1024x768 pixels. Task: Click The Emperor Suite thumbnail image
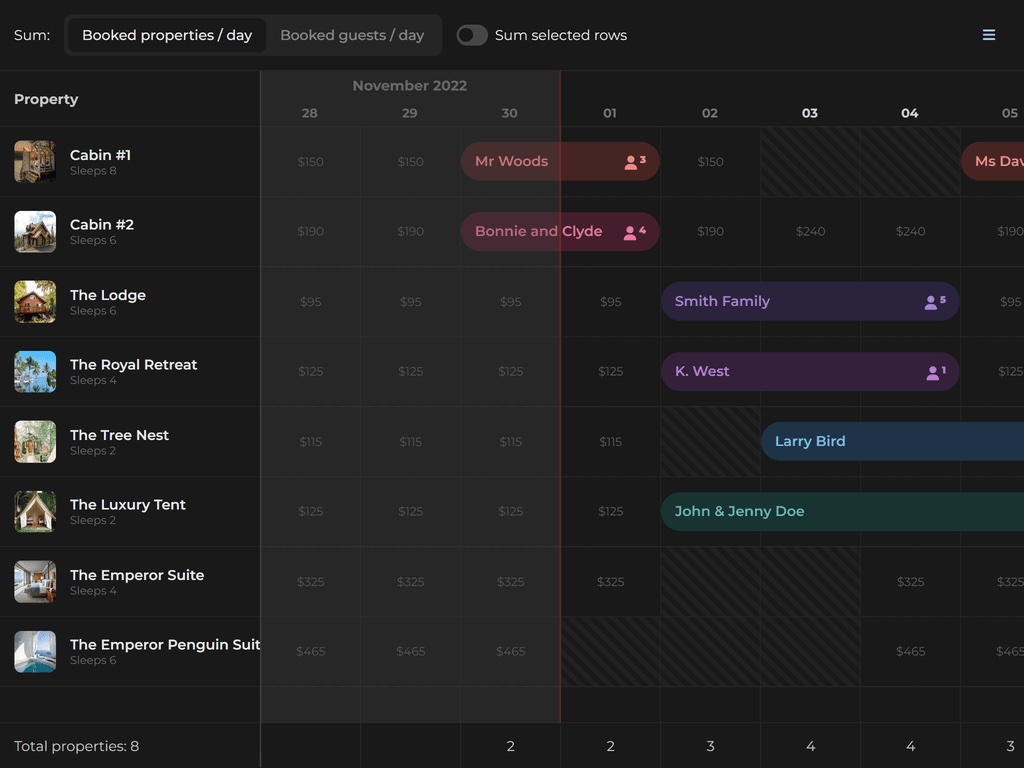click(x=35, y=581)
